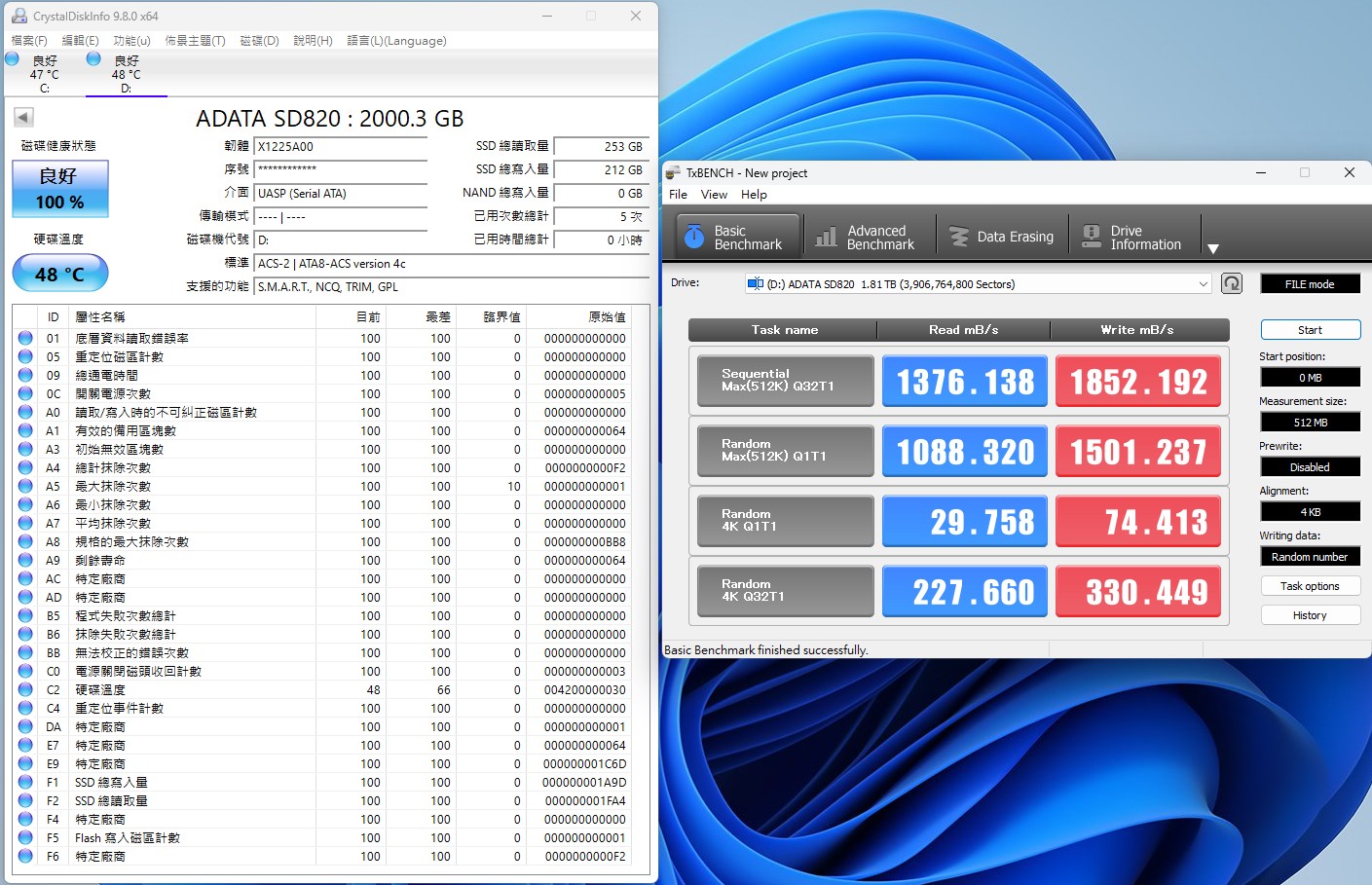Click the status orb for attribute F6
Image resolution: width=1372 pixels, height=885 pixels.
tap(25, 856)
